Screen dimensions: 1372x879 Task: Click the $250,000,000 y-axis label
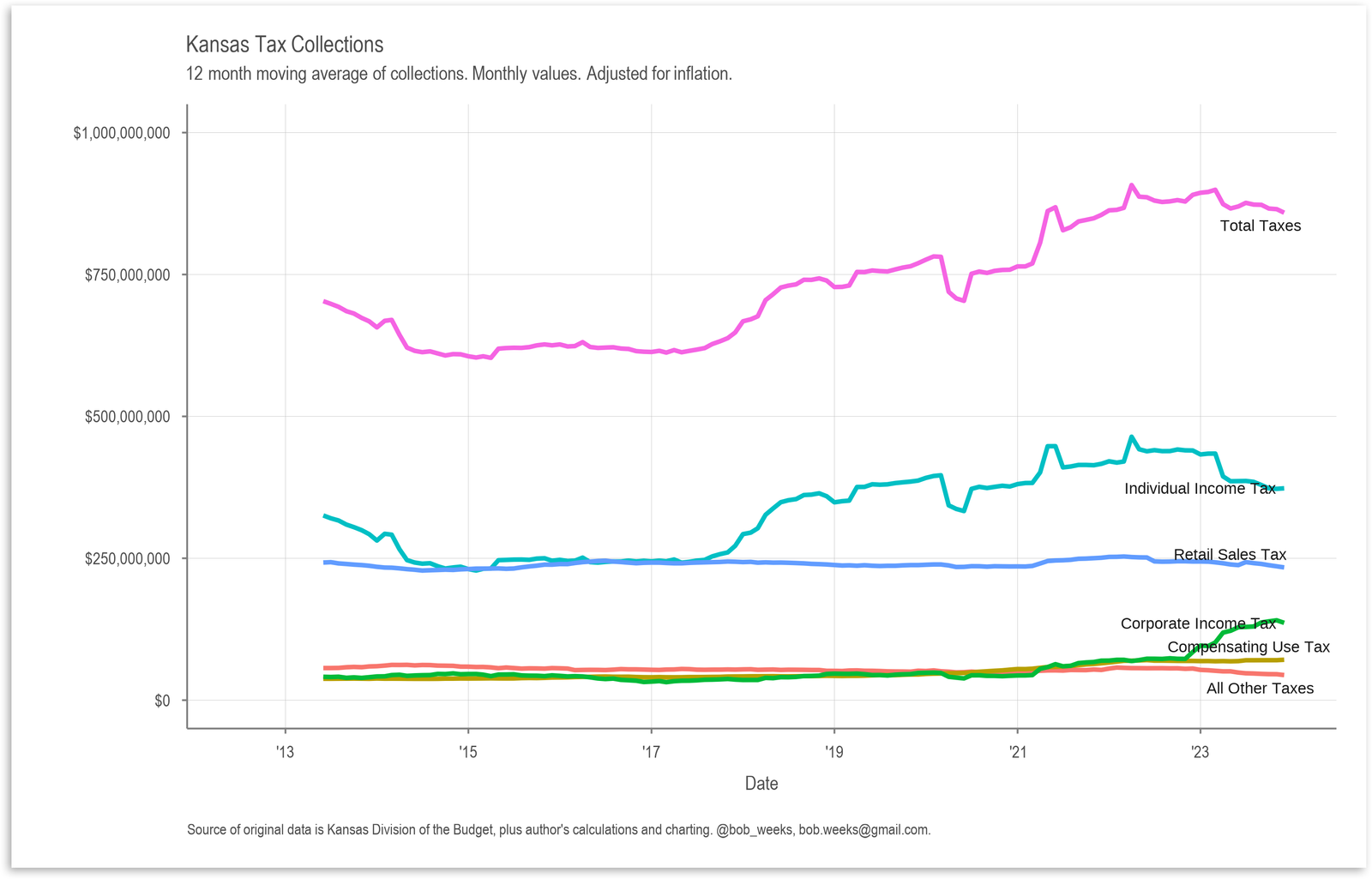coord(127,559)
